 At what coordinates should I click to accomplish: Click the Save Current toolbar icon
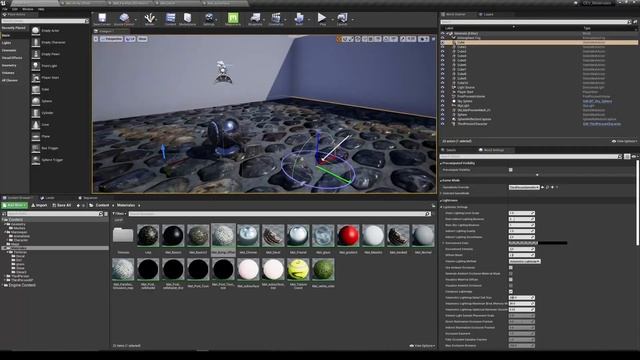(102, 19)
